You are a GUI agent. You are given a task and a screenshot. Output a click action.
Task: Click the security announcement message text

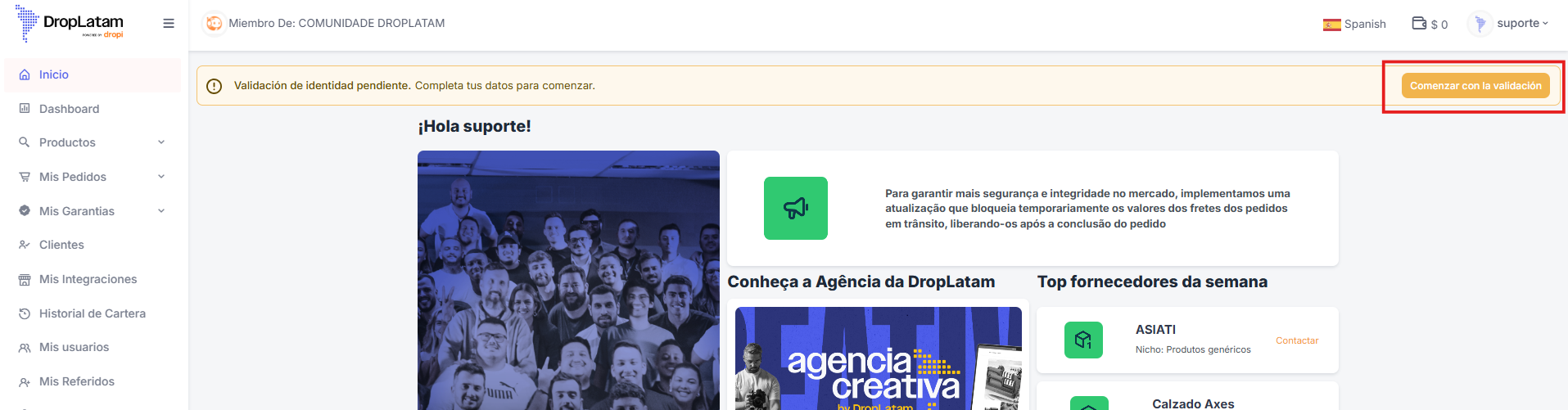coord(1087,209)
